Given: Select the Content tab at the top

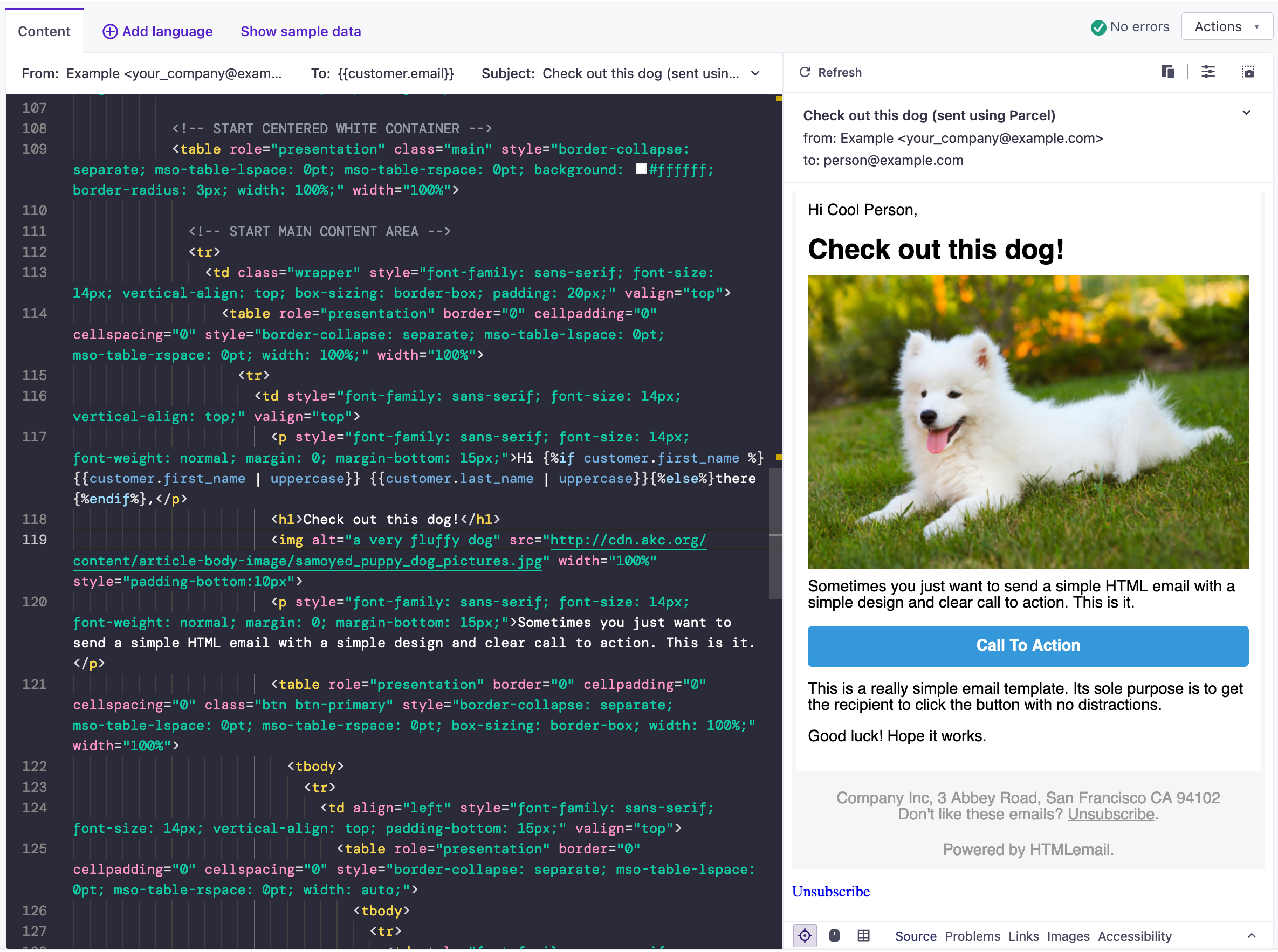Looking at the screenshot, I should coord(45,31).
